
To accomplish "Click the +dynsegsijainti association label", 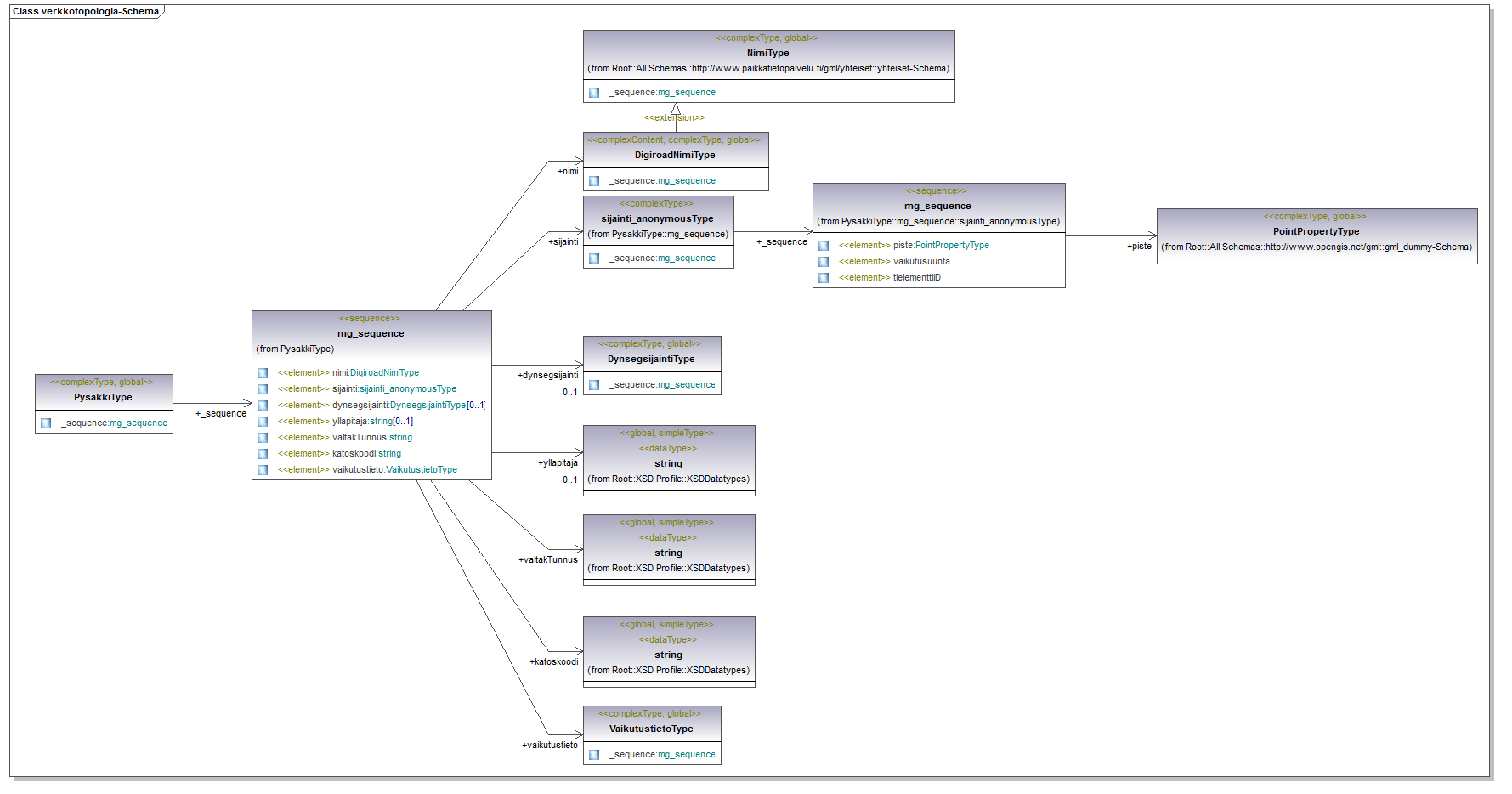I will (x=547, y=376).
